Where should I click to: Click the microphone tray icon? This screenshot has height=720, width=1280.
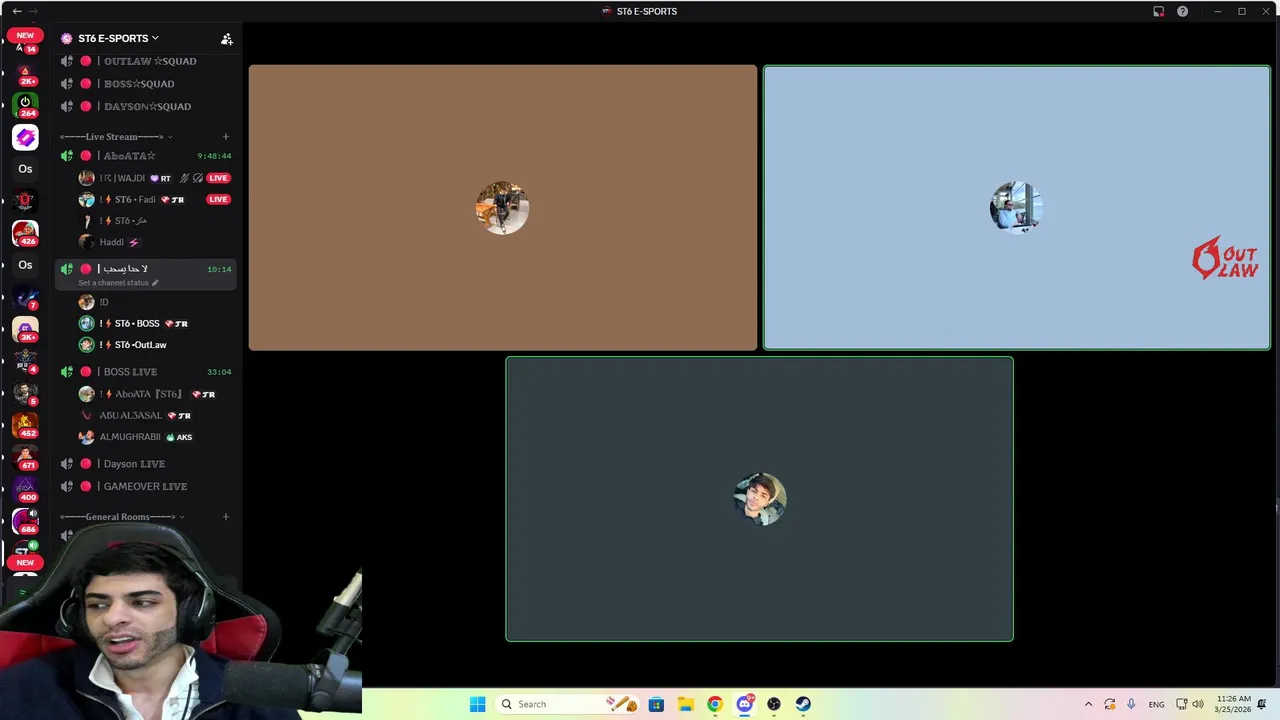[x=1131, y=704]
